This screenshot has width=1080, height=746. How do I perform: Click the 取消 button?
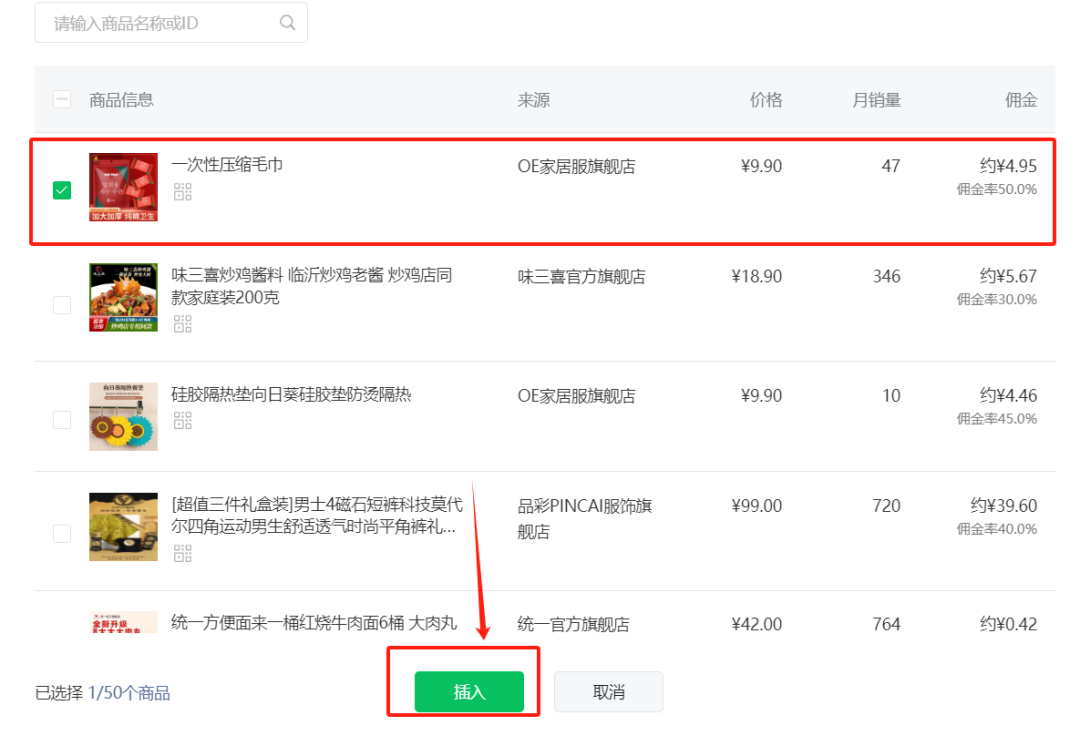608,691
